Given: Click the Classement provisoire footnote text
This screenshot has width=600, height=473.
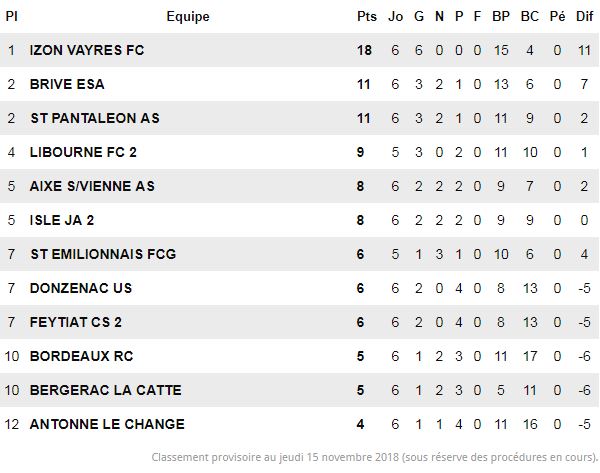Looking at the screenshot, I should (375, 457).
